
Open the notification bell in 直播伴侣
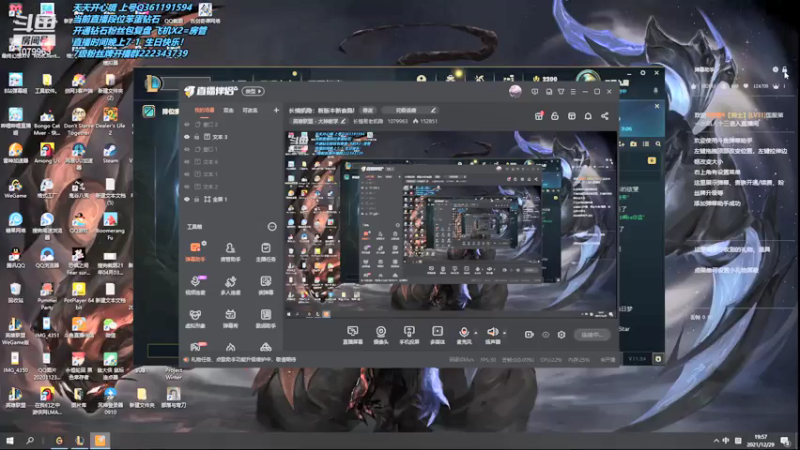(588, 116)
